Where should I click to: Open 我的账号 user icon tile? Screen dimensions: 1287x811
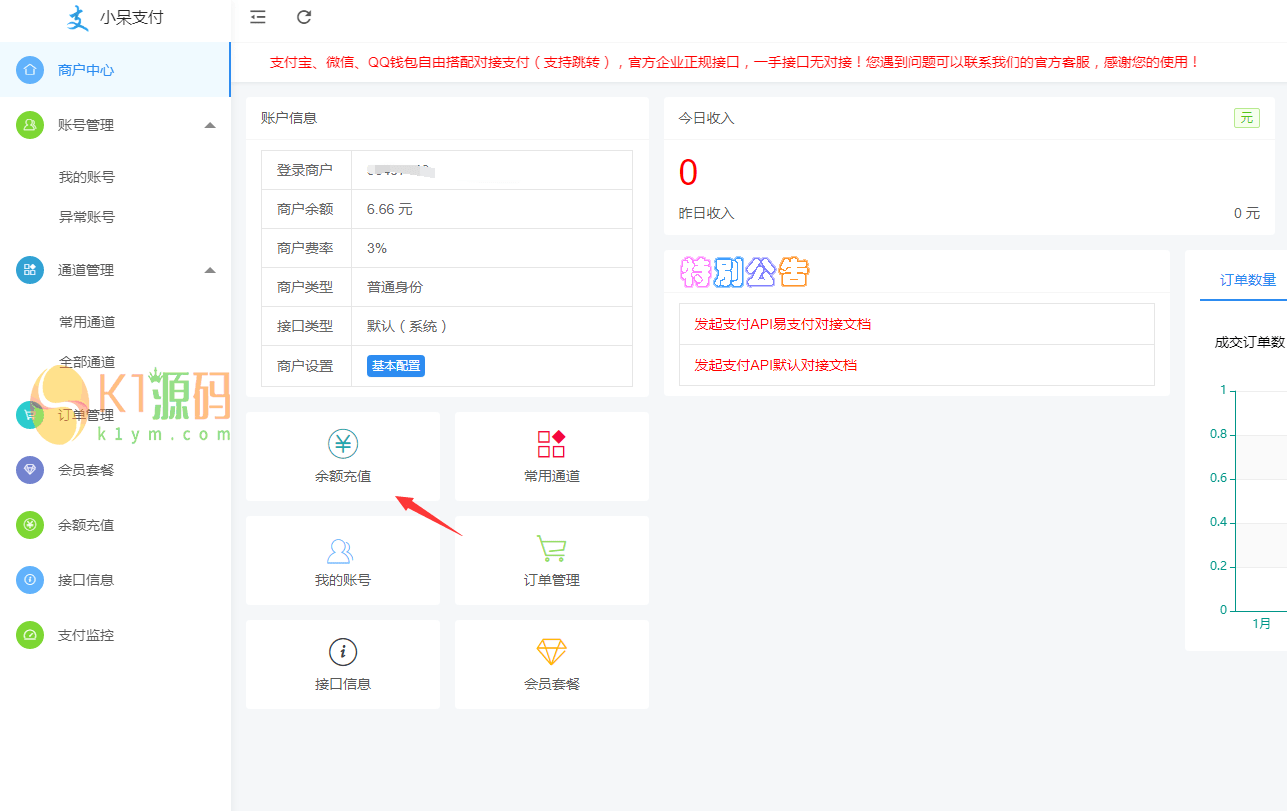pyautogui.click(x=342, y=550)
